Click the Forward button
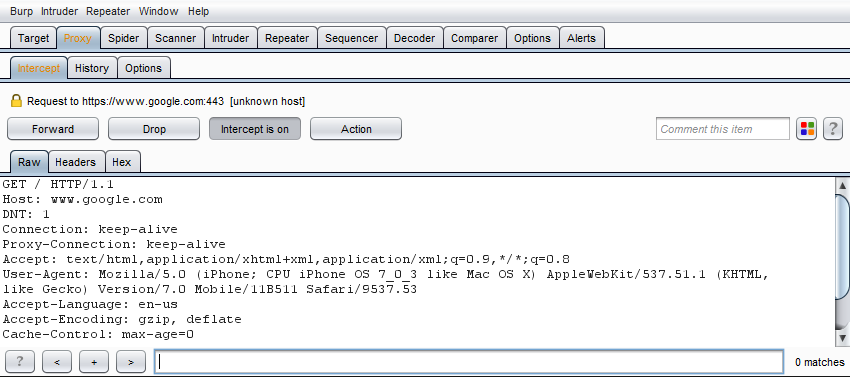This screenshot has height=377, width=850. 53,129
